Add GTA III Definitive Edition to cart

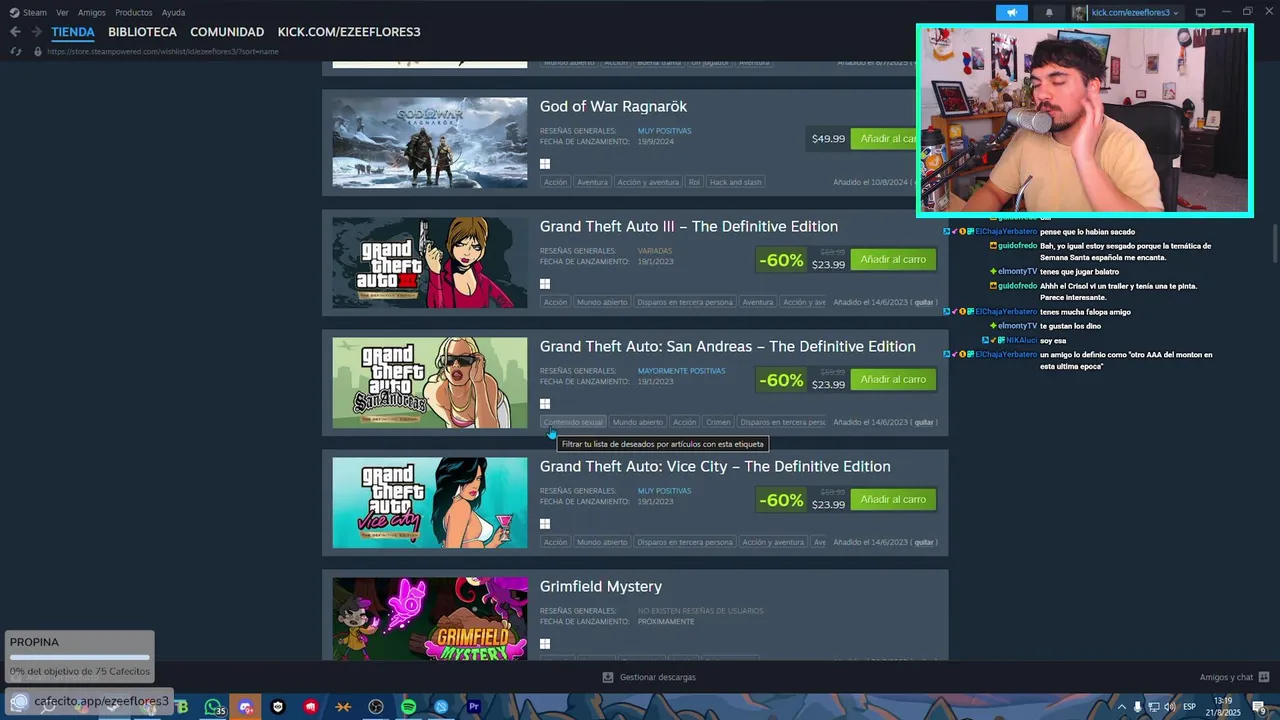pyautogui.click(x=893, y=259)
